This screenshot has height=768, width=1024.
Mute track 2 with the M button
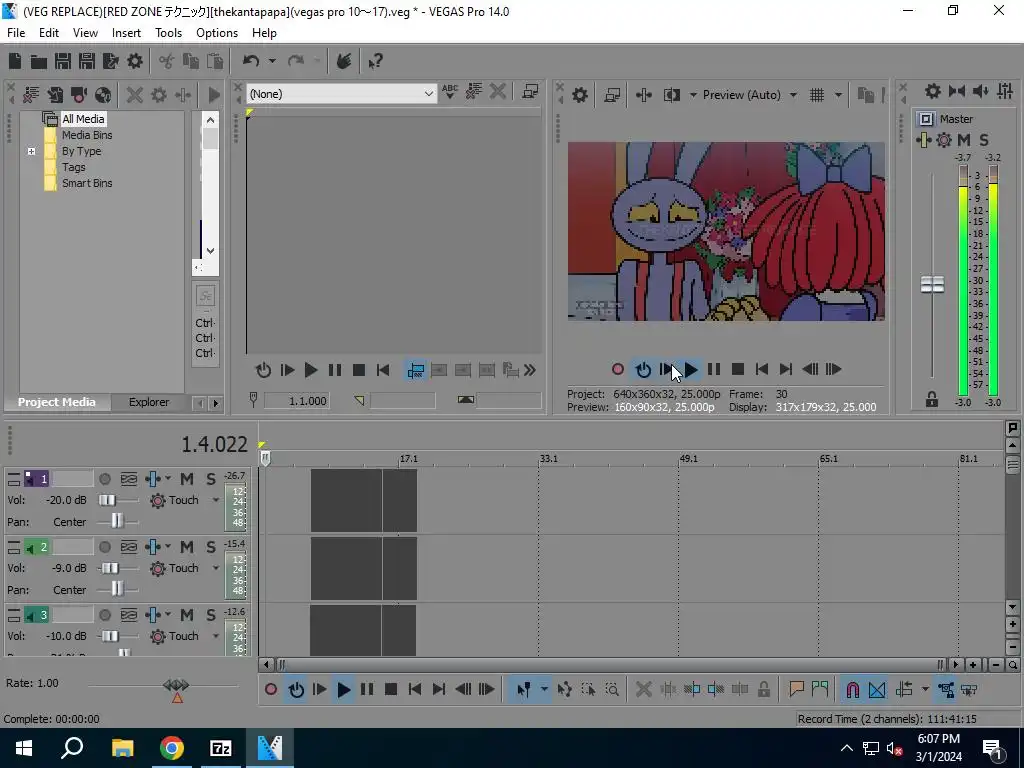point(187,547)
